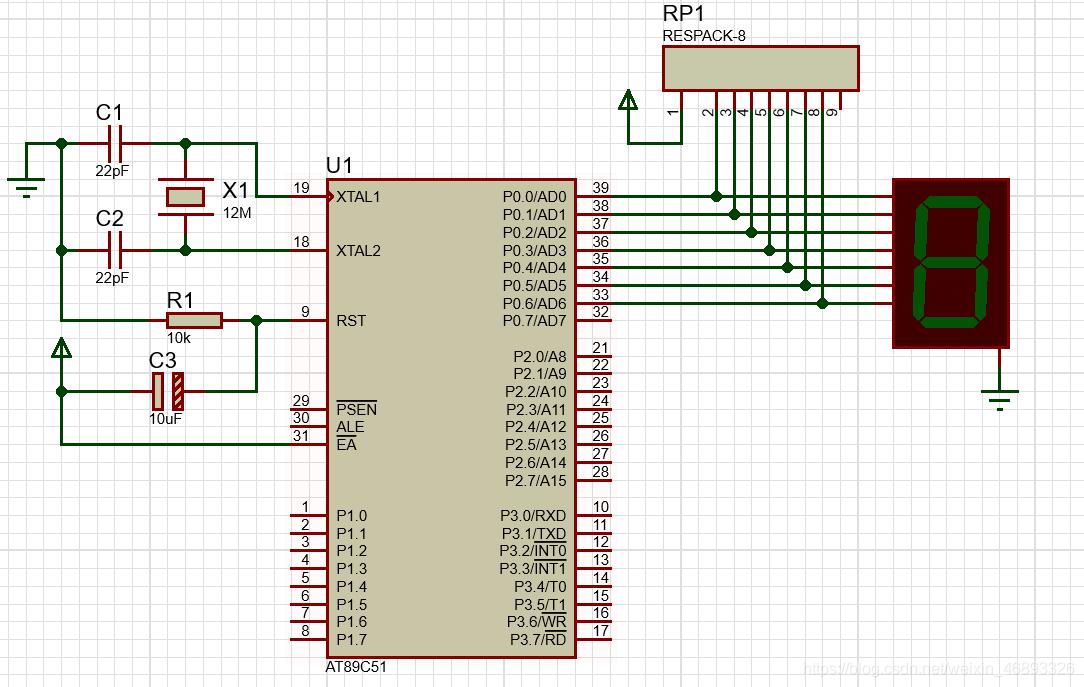The image size is (1084, 687).
Task: Select electrolytic capacitor C3
Action: click(168, 391)
